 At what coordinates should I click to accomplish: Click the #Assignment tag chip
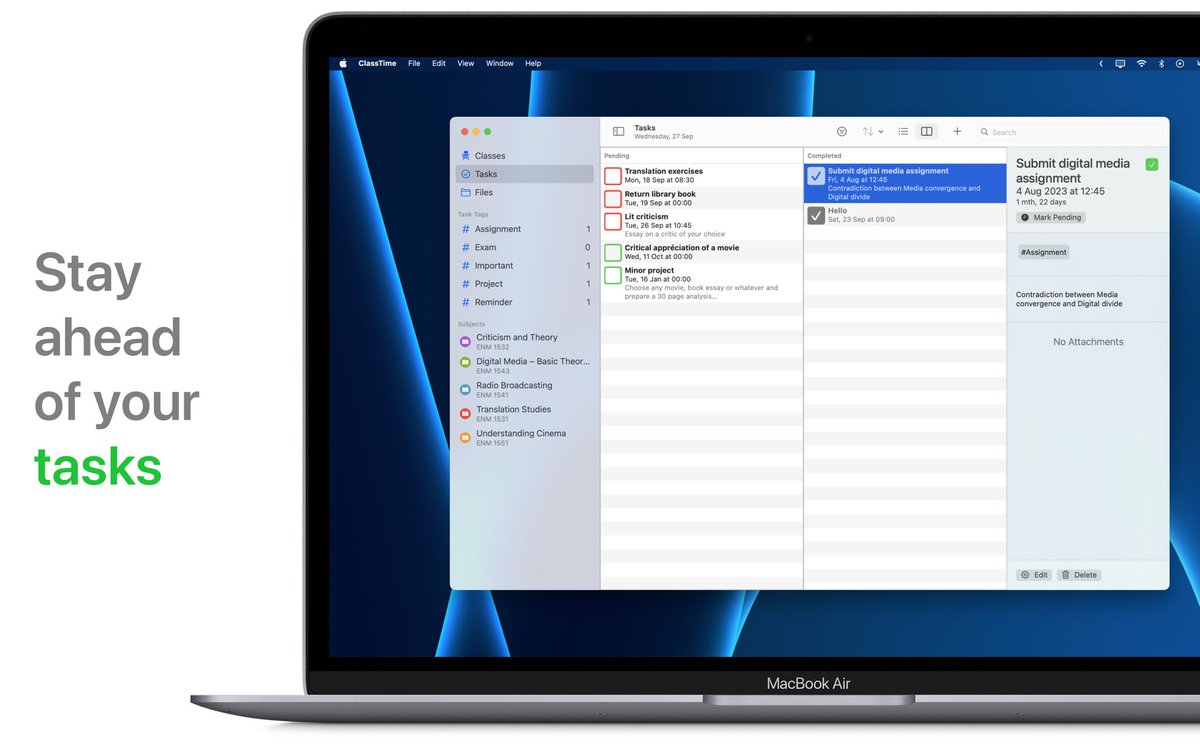click(1043, 252)
